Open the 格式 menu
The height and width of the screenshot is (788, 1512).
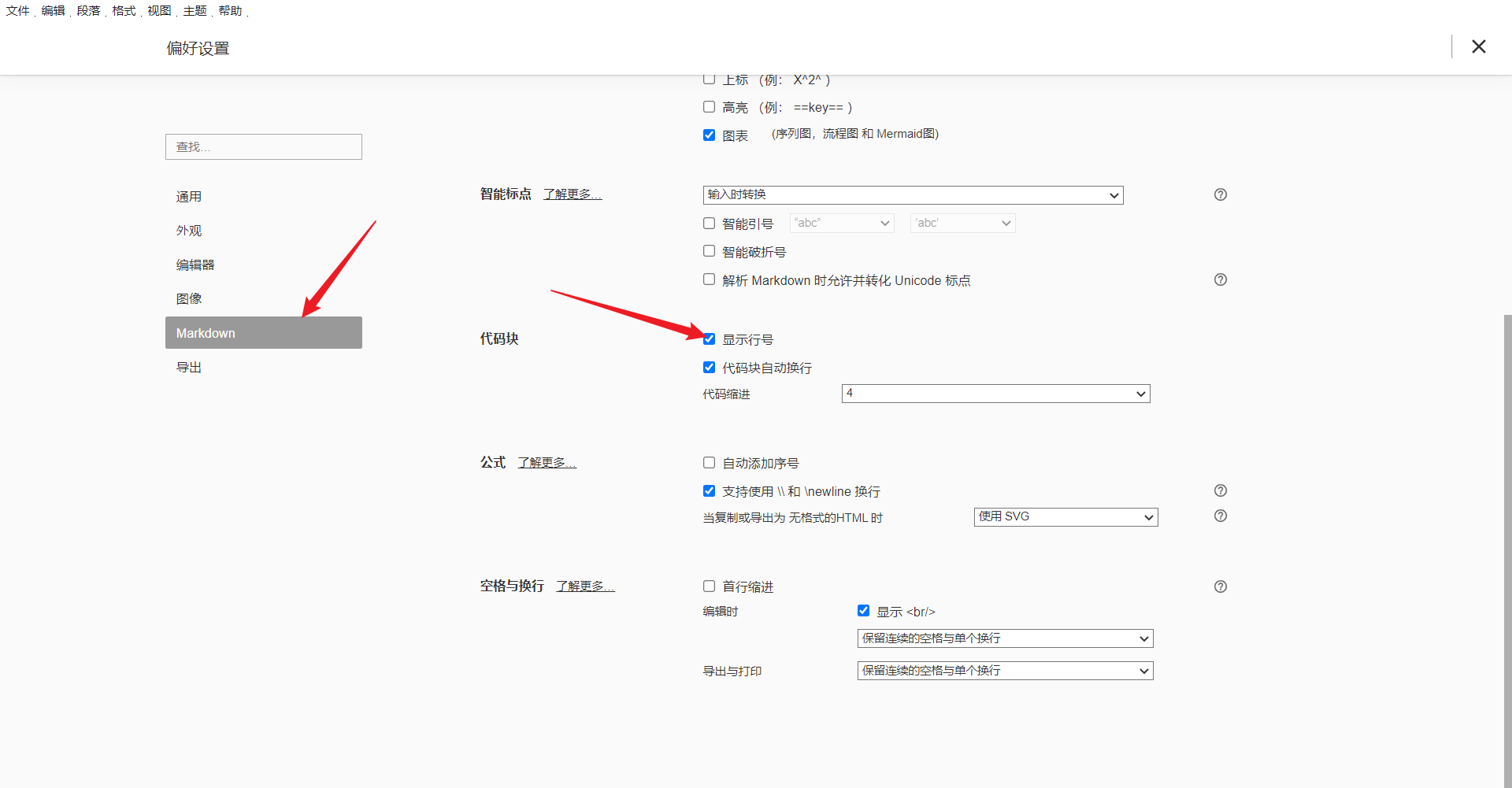[x=124, y=11]
